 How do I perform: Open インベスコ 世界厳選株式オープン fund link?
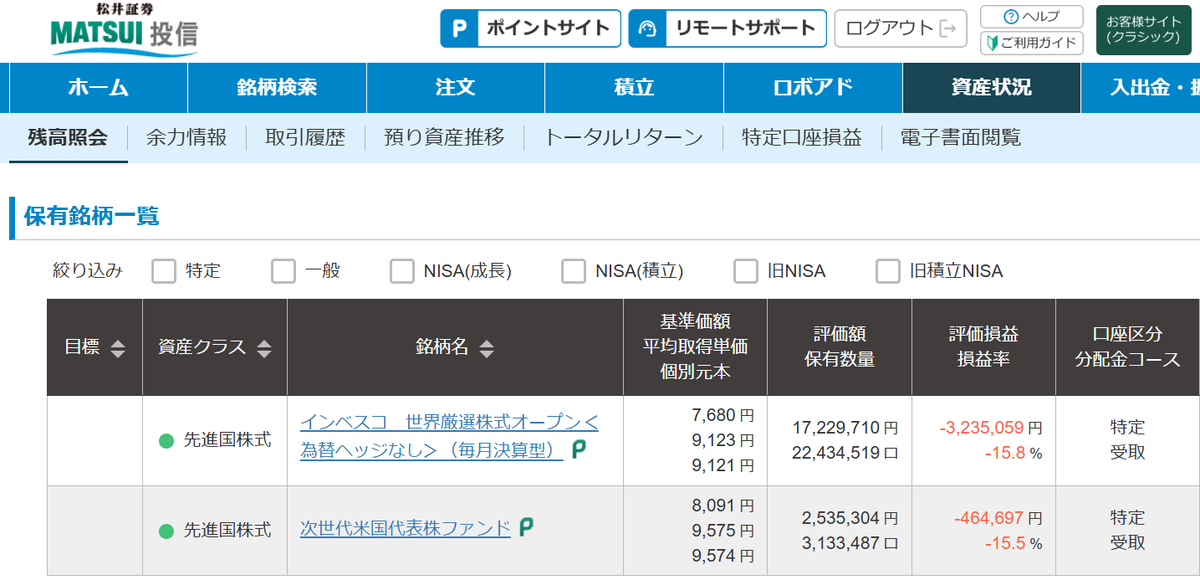click(x=449, y=437)
